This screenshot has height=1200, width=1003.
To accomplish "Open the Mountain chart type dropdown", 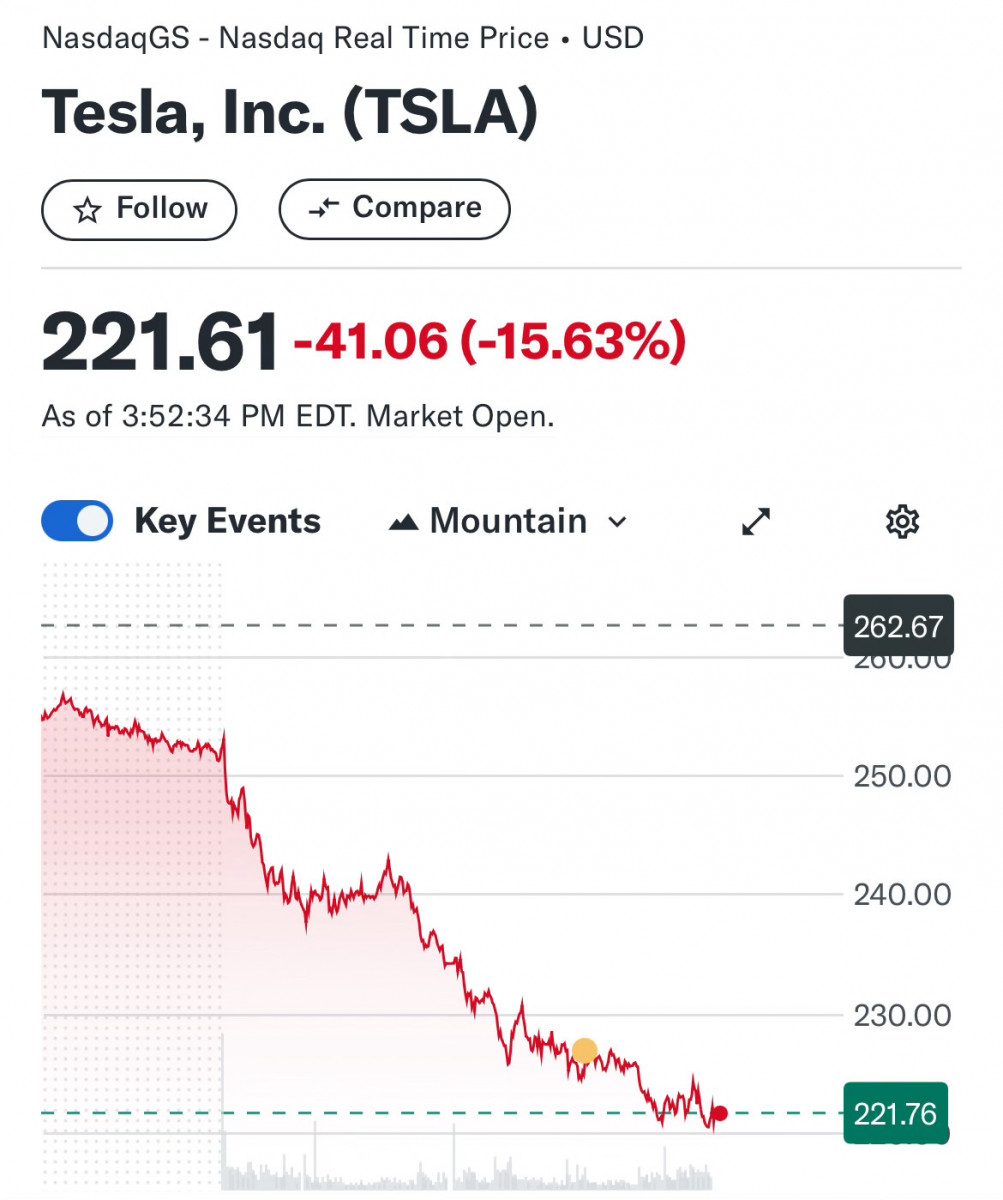I will (x=508, y=521).
